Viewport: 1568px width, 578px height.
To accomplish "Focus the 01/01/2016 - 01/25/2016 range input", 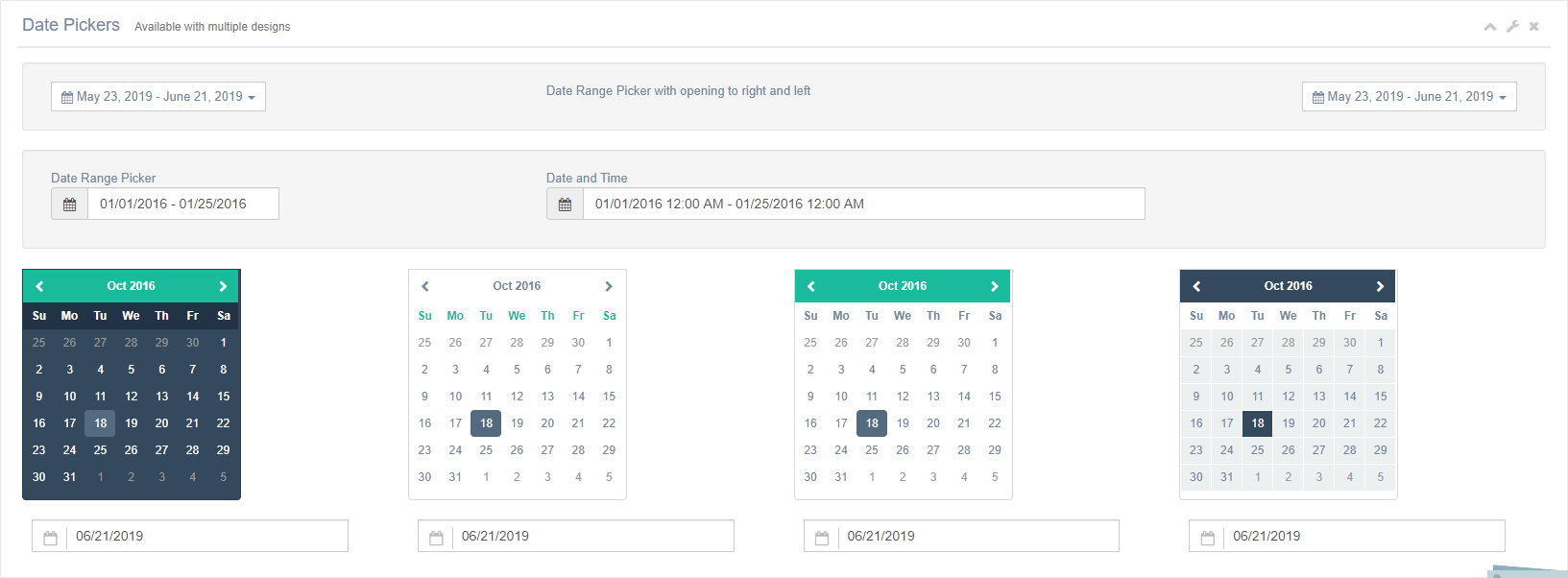I will tap(183, 204).
